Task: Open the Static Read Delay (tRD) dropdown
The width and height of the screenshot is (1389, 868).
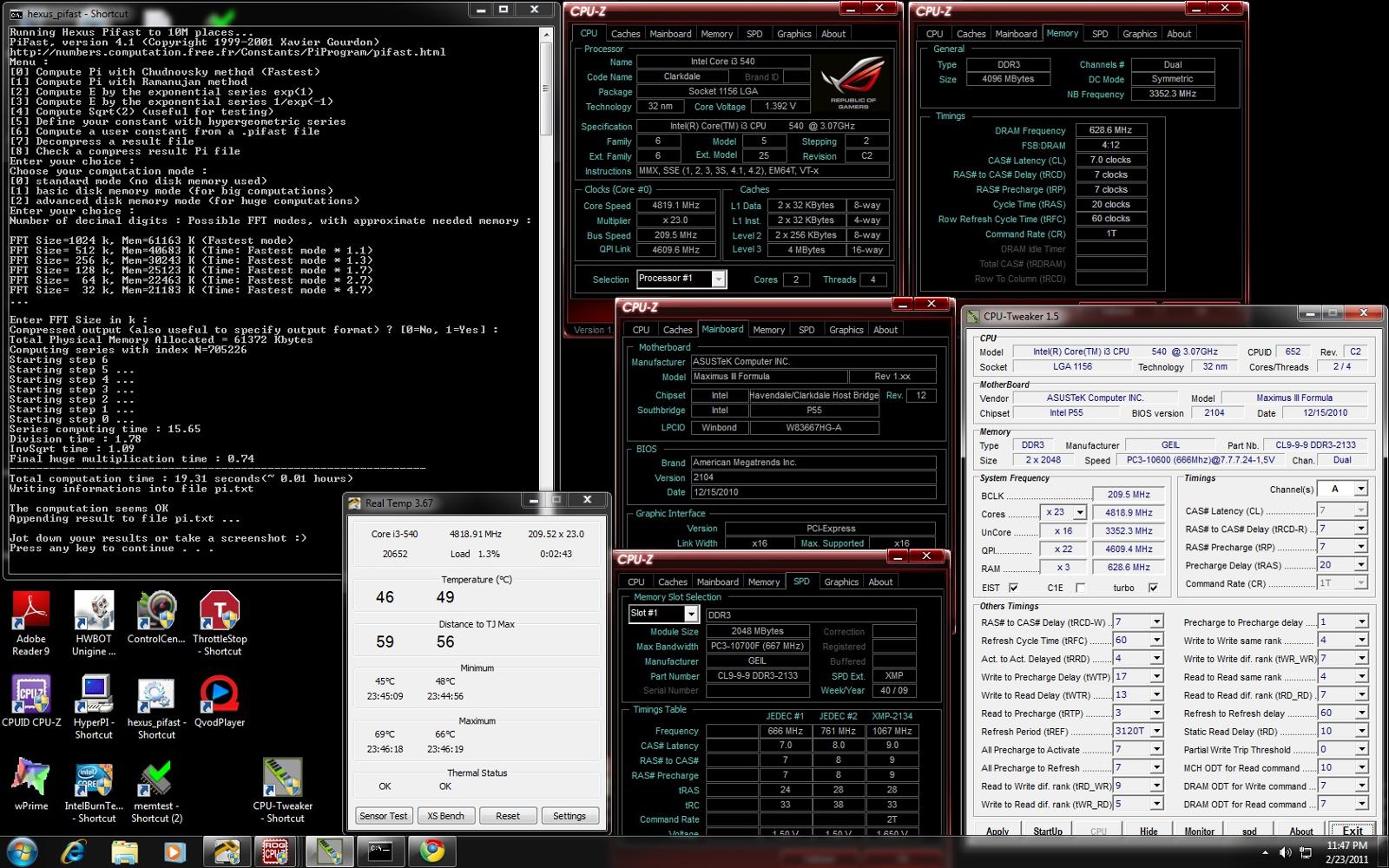Action: [1361, 731]
